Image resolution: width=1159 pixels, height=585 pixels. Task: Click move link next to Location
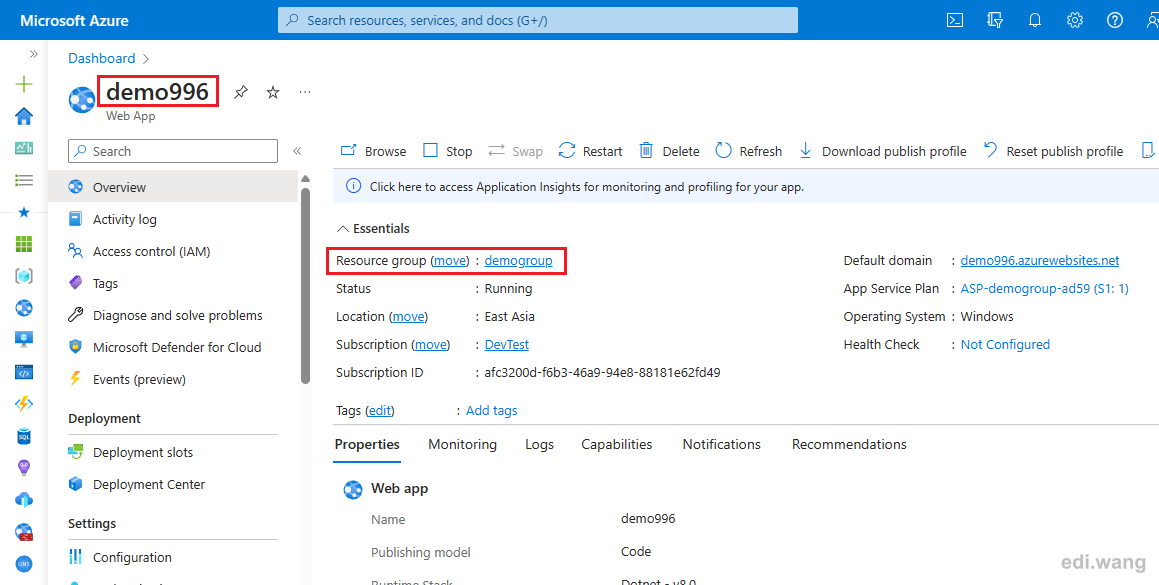[408, 317]
